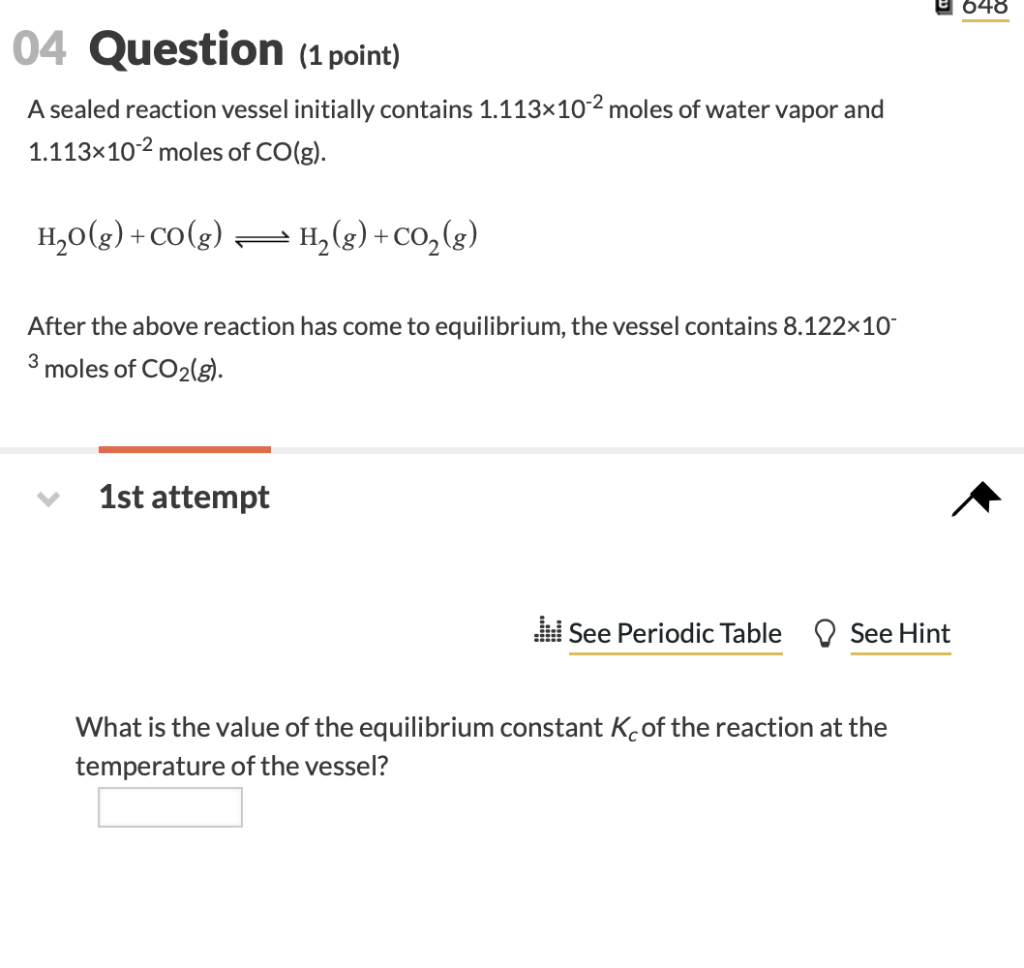The width and height of the screenshot is (1024, 968).
Task: Expand the attempt details using the down arrow
Action: point(47,498)
